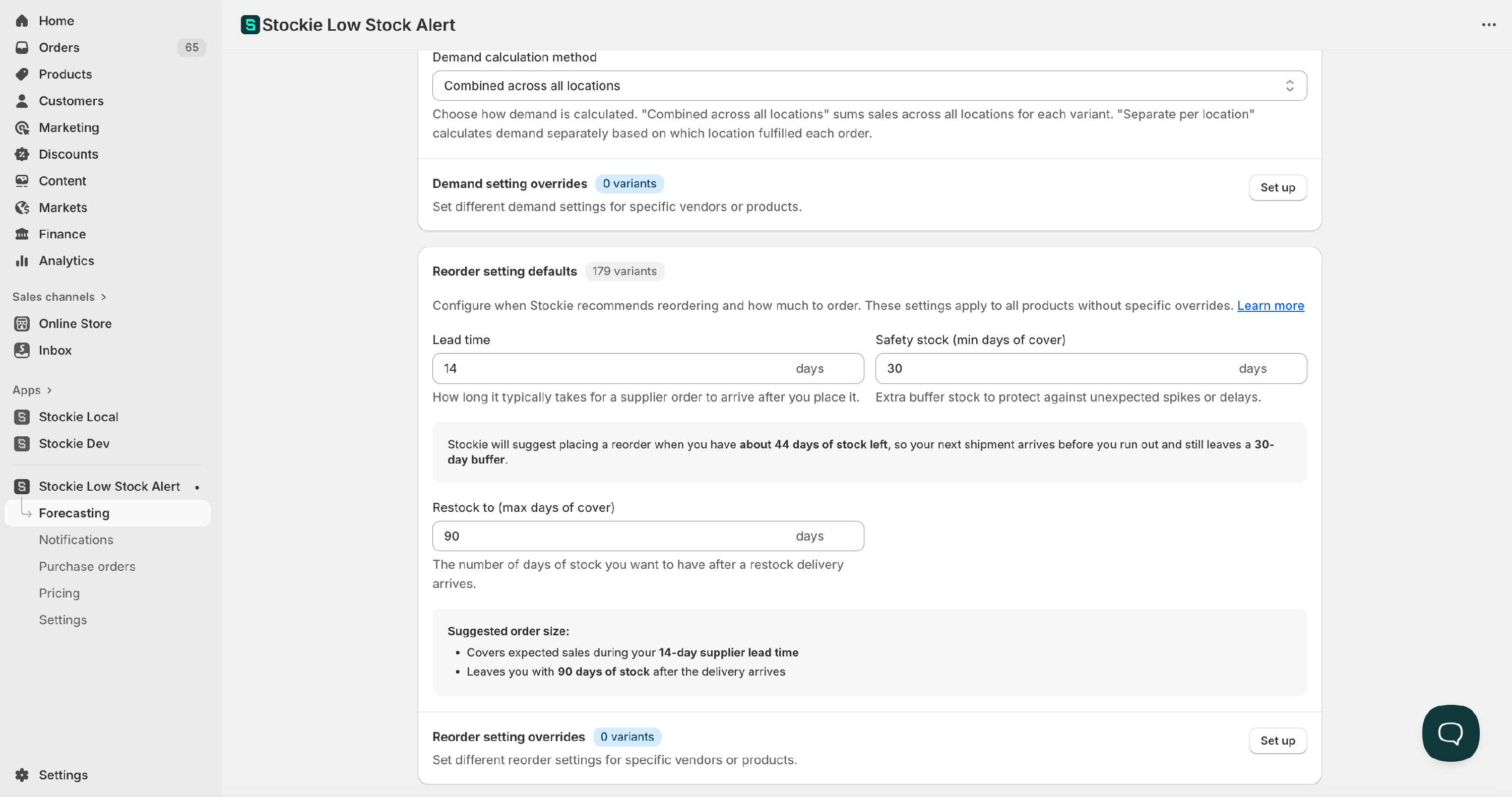Screen dimensions: 1512x797
Task: Open Demand calculation method dropdown
Action: coord(869,86)
